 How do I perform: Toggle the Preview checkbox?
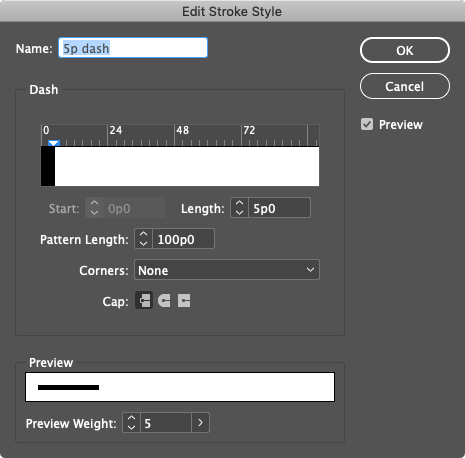tap(367, 124)
